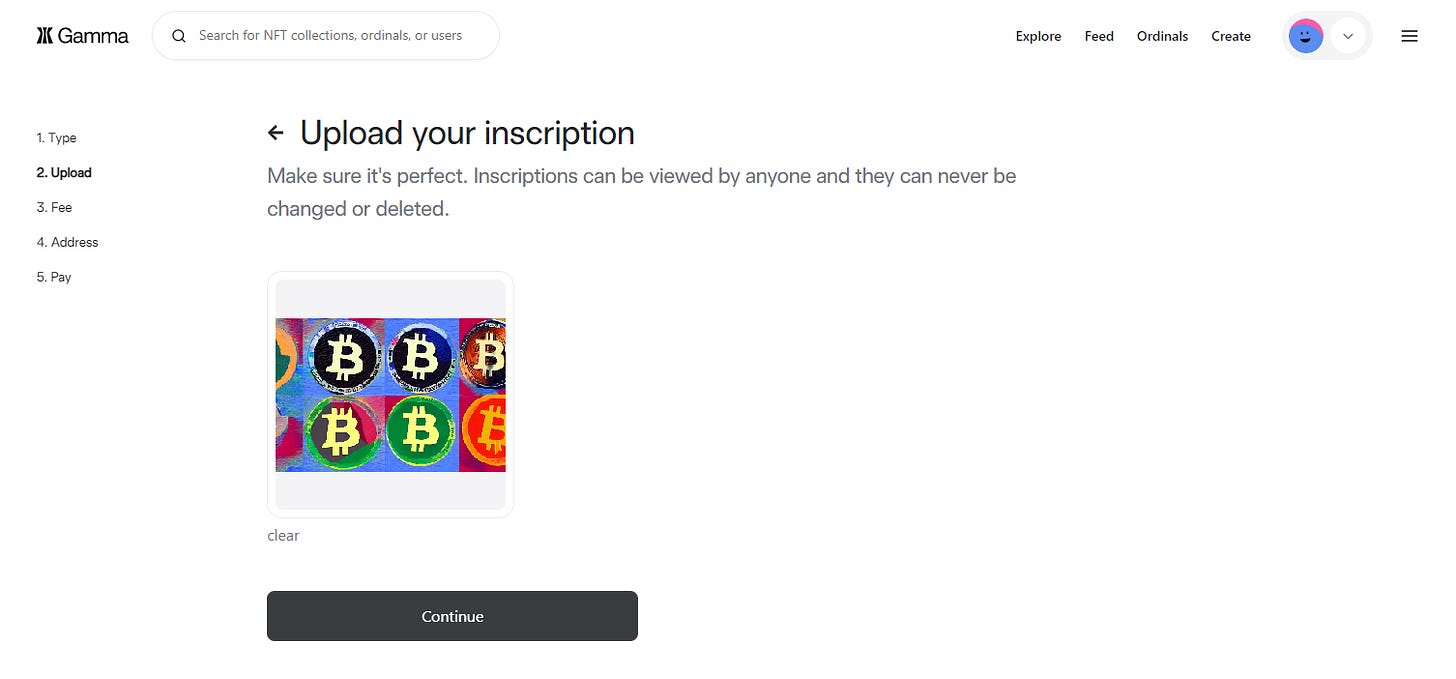The width and height of the screenshot is (1456, 679).
Task: Open the Explore page
Action: 1038,36
